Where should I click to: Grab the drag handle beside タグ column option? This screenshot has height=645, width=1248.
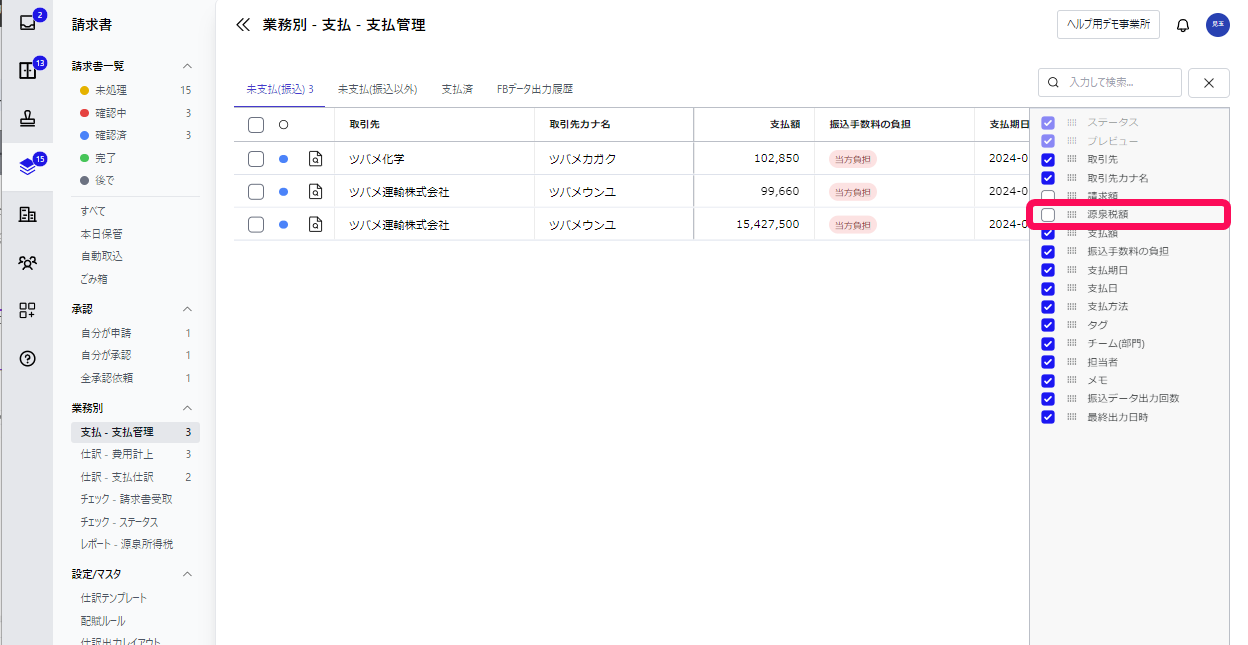(x=1072, y=325)
